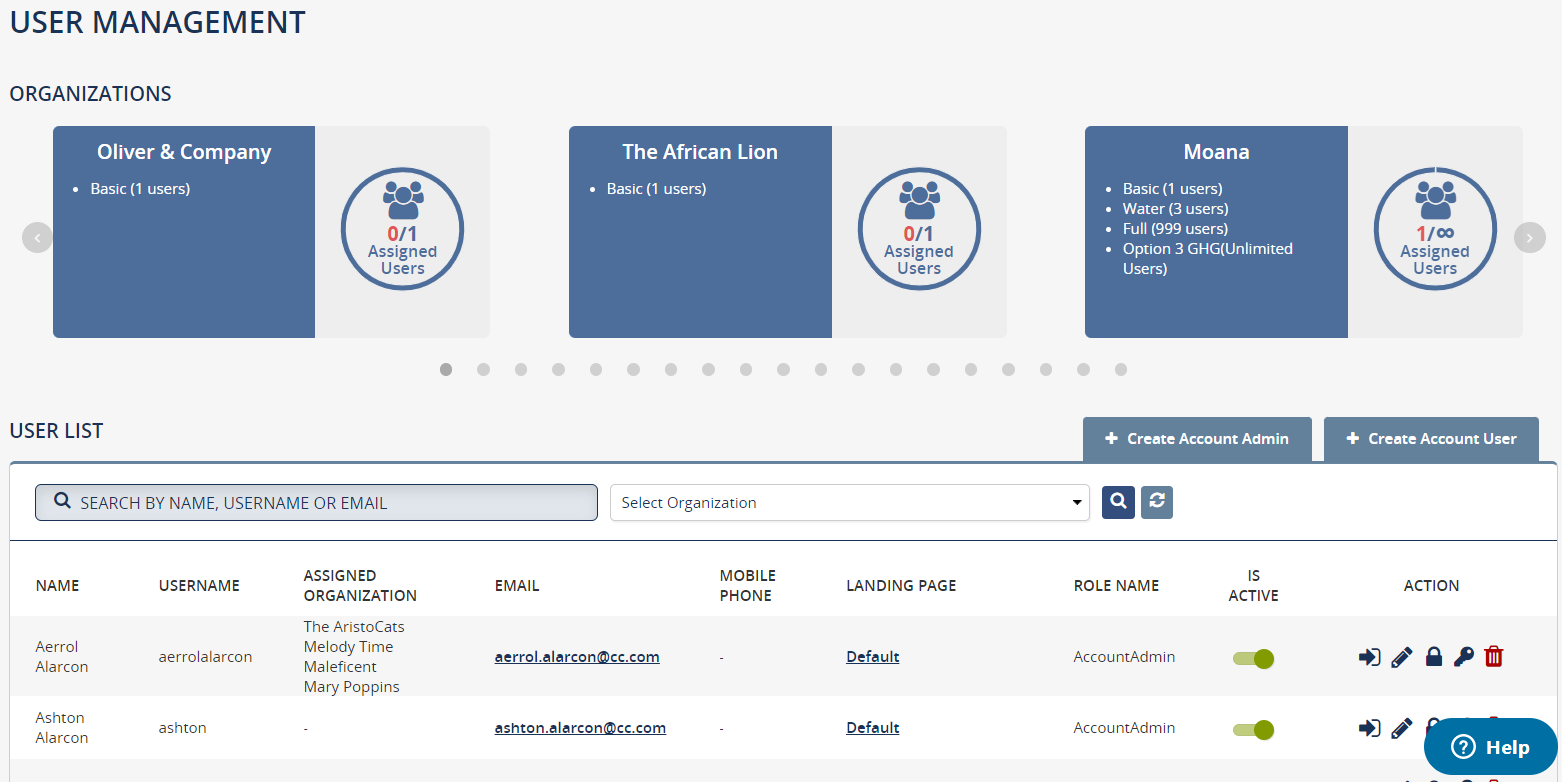Click the IS ACTIVE column header

pos(1254,586)
